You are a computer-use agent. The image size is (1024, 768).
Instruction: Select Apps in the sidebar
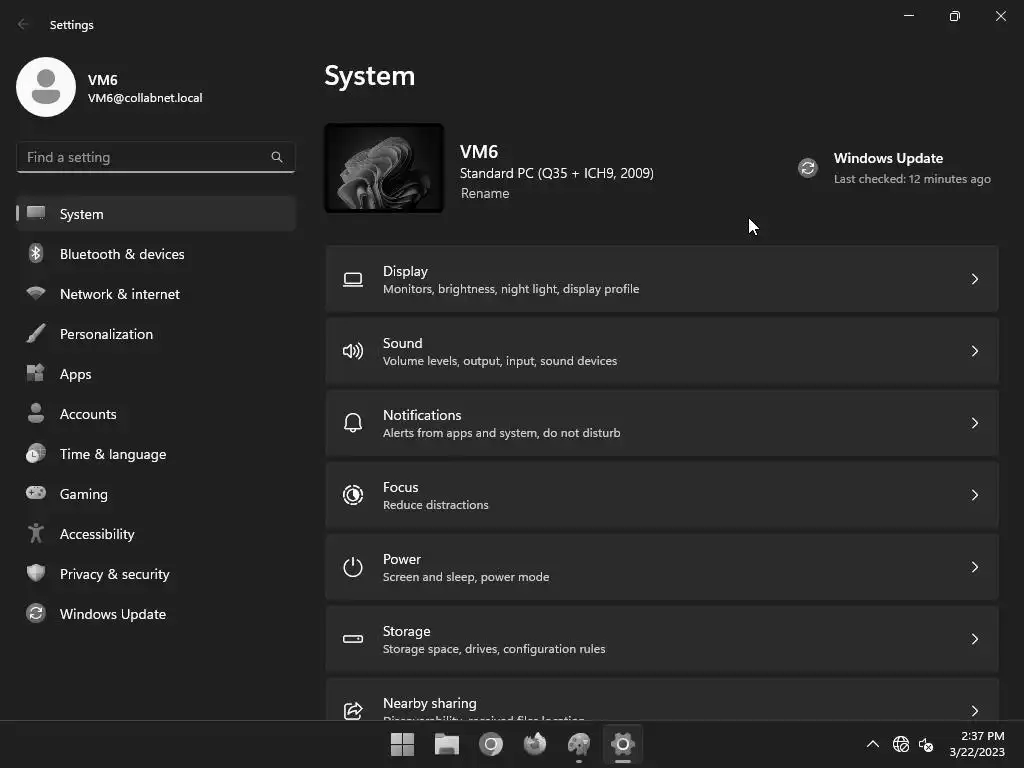(155, 374)
